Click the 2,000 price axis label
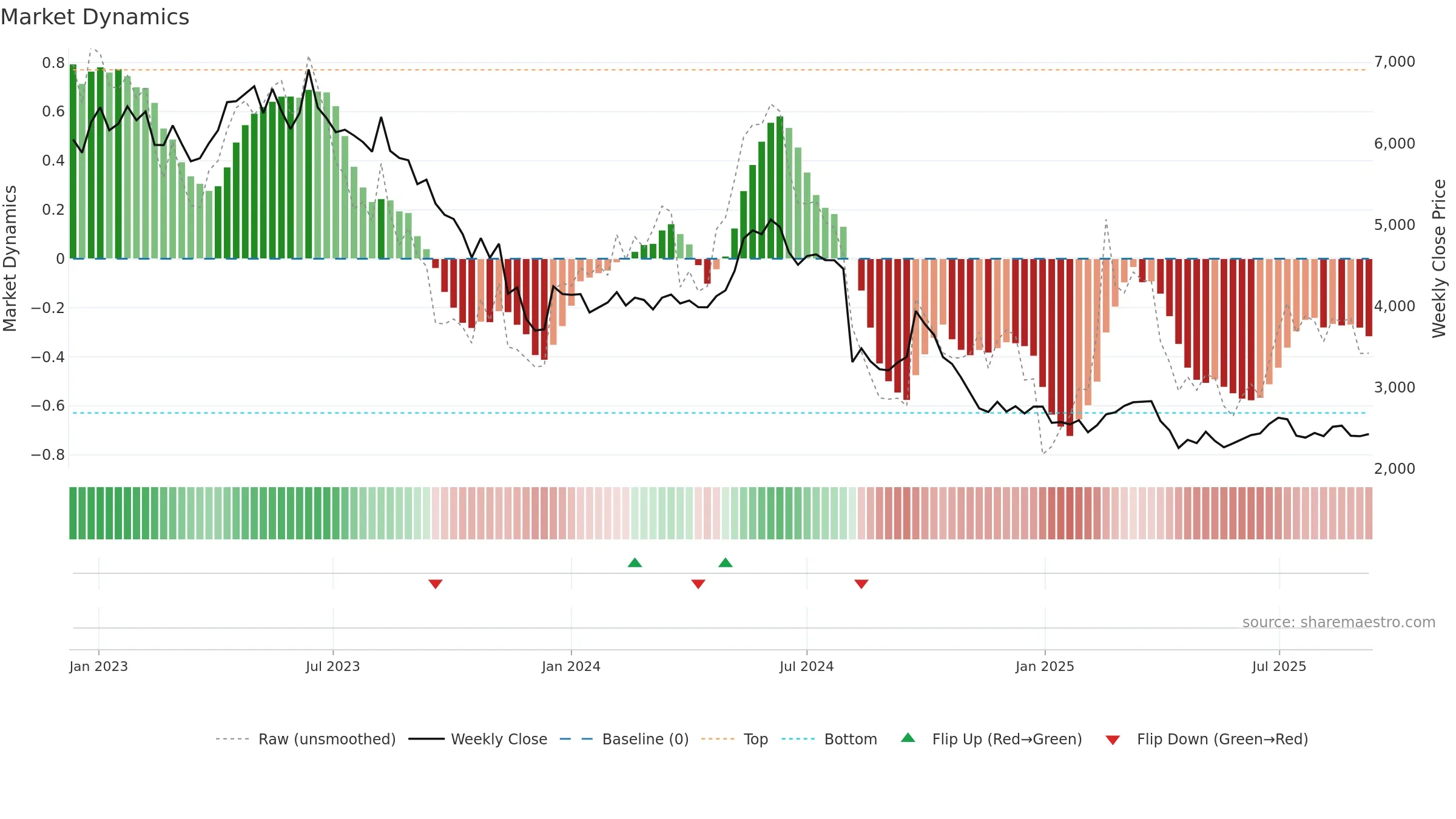 (1394, 469)
